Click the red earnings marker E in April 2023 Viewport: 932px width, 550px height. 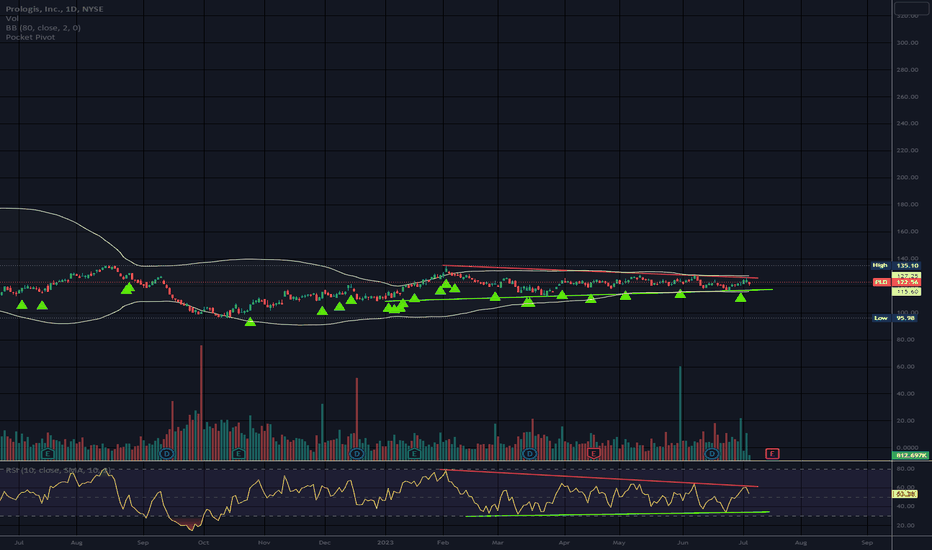[x=593, y=454]
